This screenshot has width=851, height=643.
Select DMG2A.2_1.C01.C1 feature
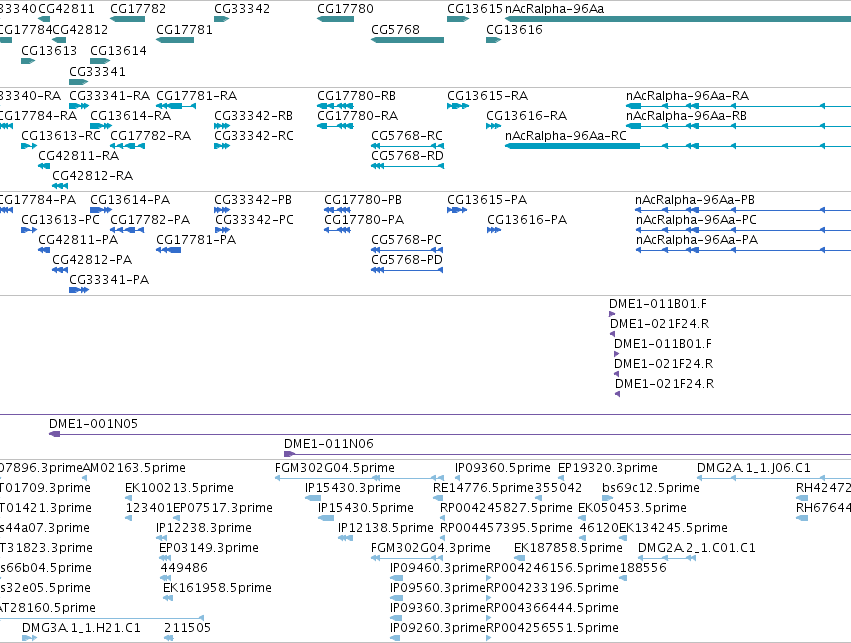pyautogui.click(x=696, y=548)
